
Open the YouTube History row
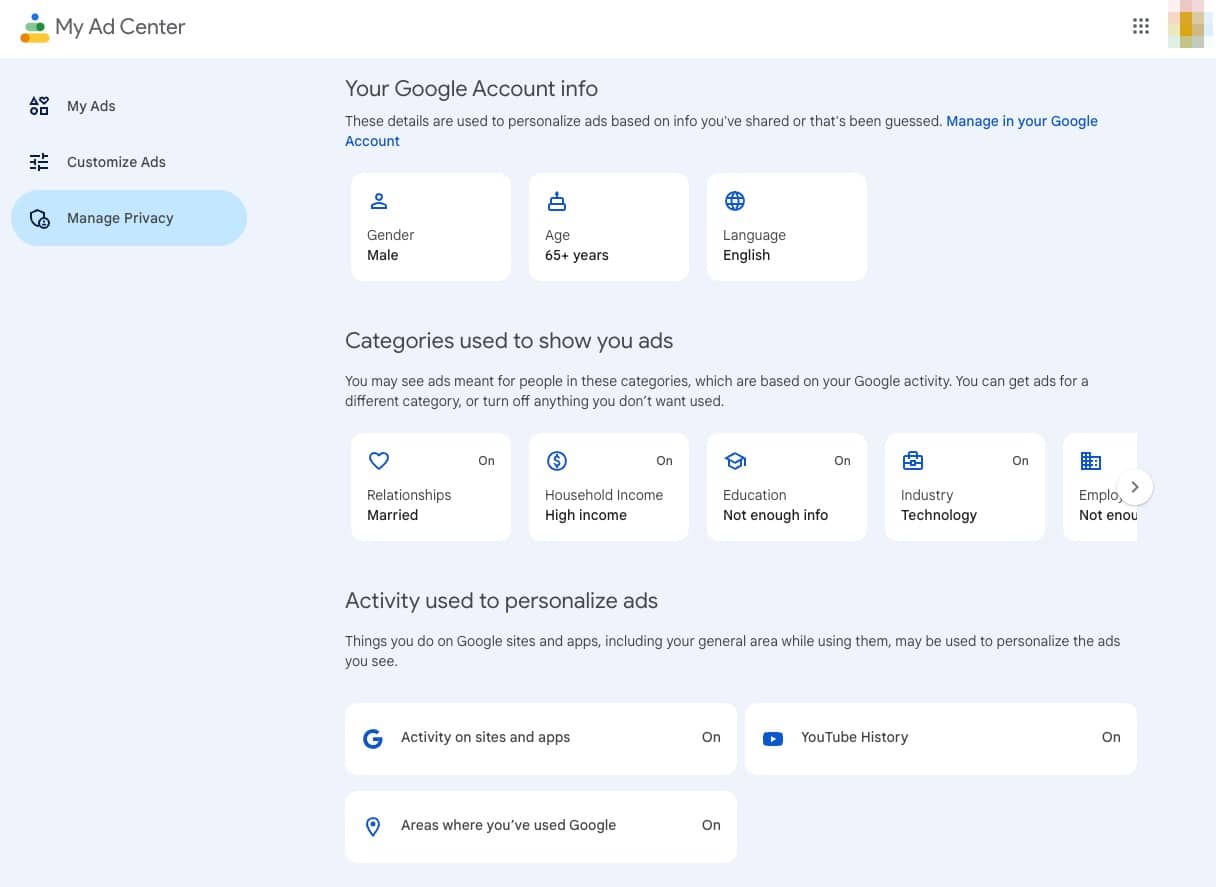pos(941,739)
